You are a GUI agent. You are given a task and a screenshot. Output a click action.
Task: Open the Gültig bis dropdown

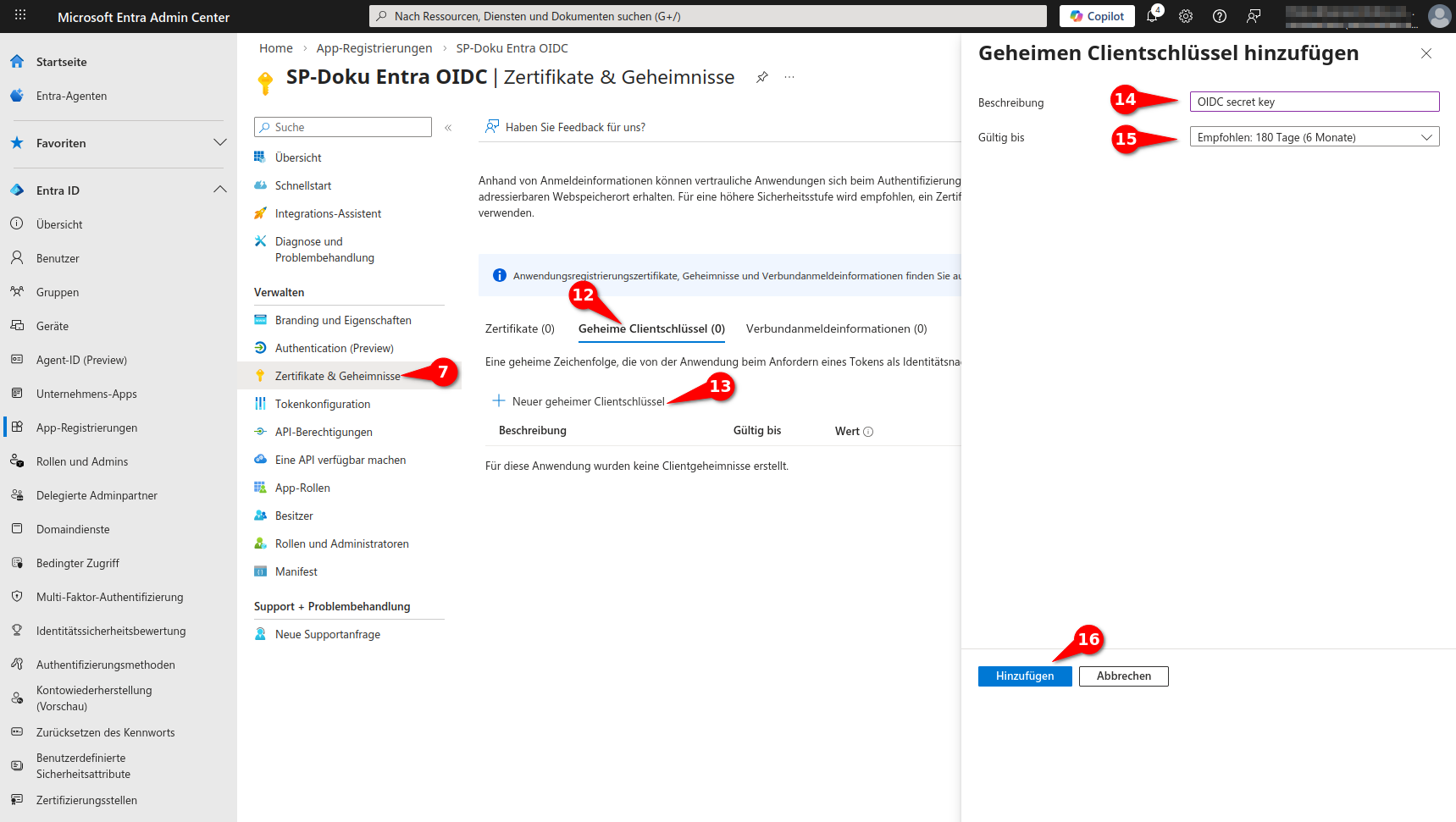(1314, 137)
